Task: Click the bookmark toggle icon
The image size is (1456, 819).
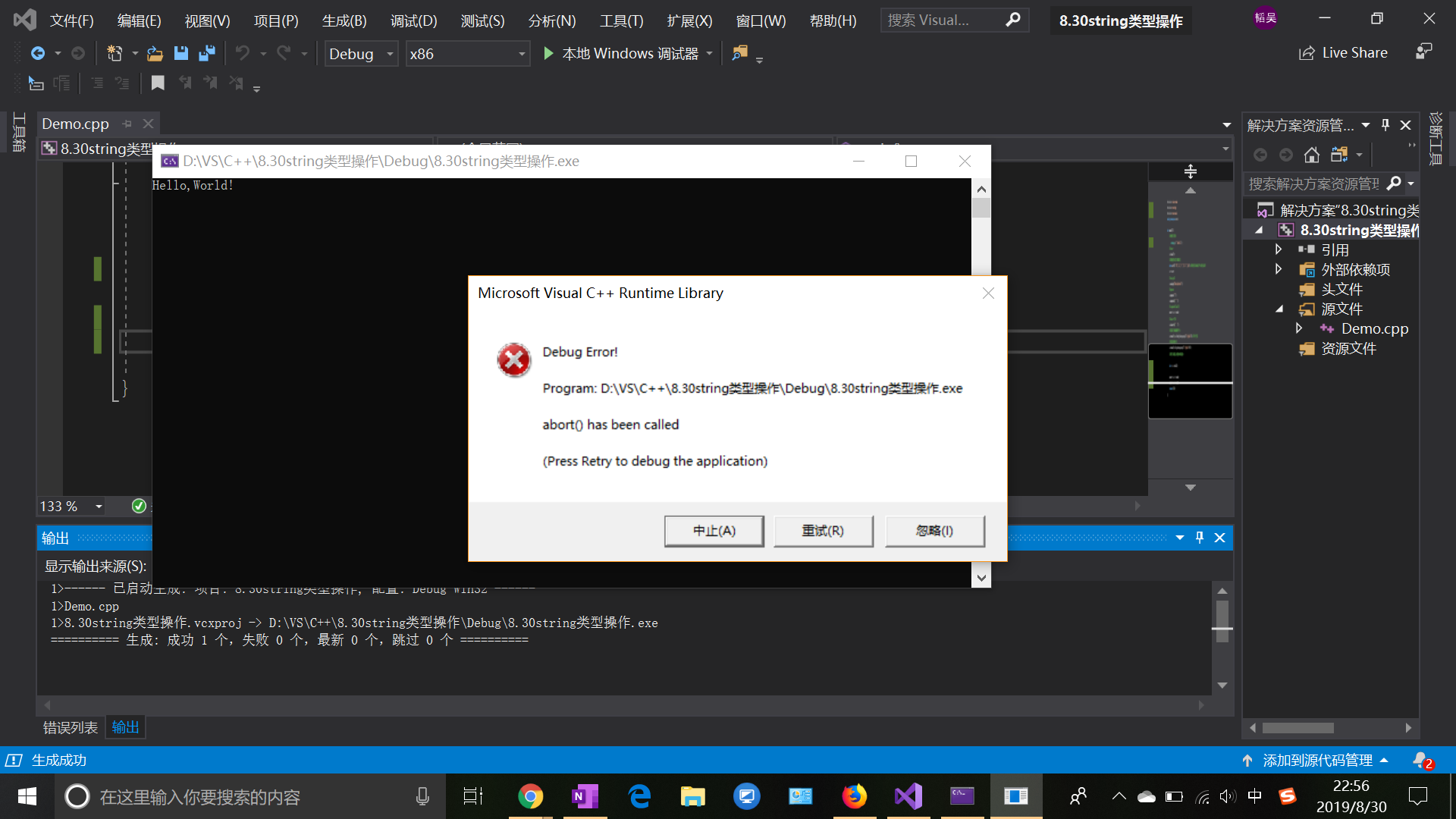Action: tap(158, 83)
